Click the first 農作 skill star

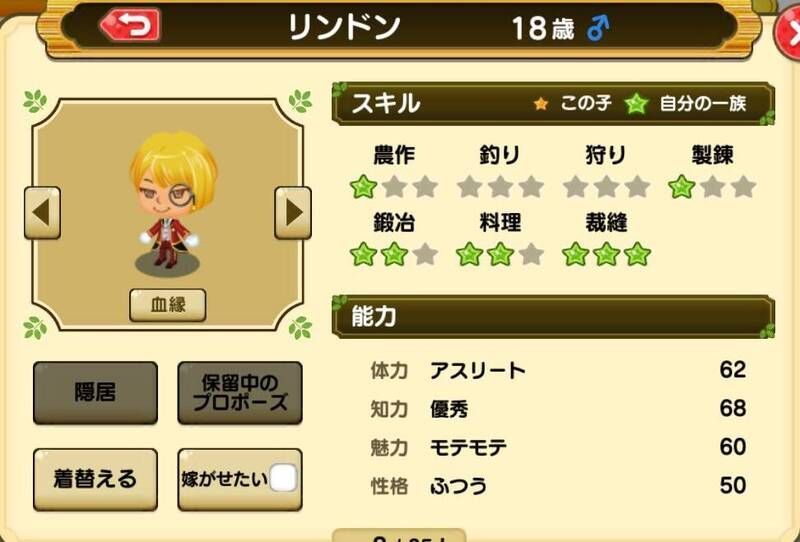364,187
